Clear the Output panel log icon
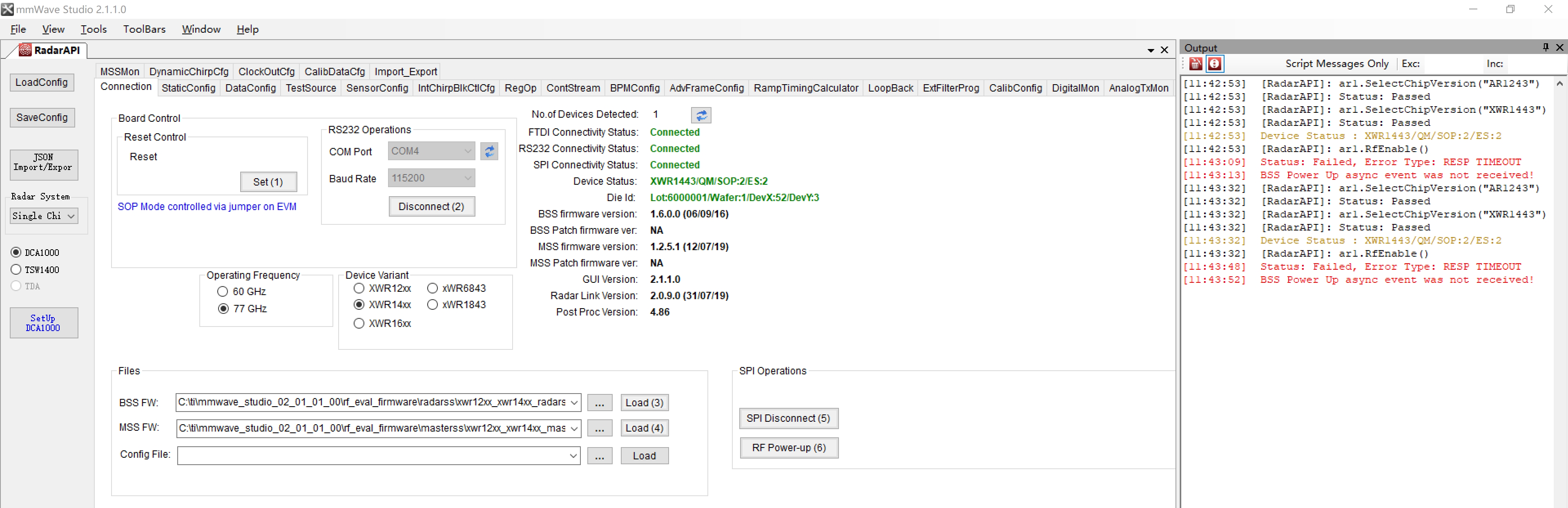Image resolution: width=1568 pixels, height=508 pixels. (x=1196, y=63)
